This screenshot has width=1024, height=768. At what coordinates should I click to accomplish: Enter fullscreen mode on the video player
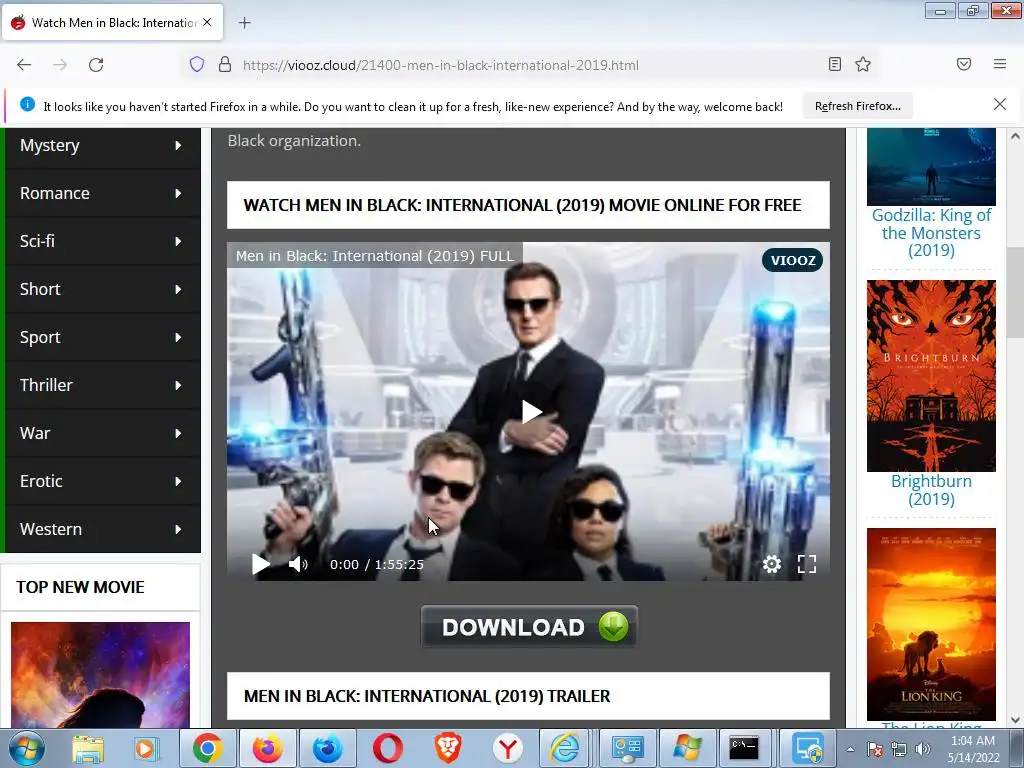coord(807,564)
